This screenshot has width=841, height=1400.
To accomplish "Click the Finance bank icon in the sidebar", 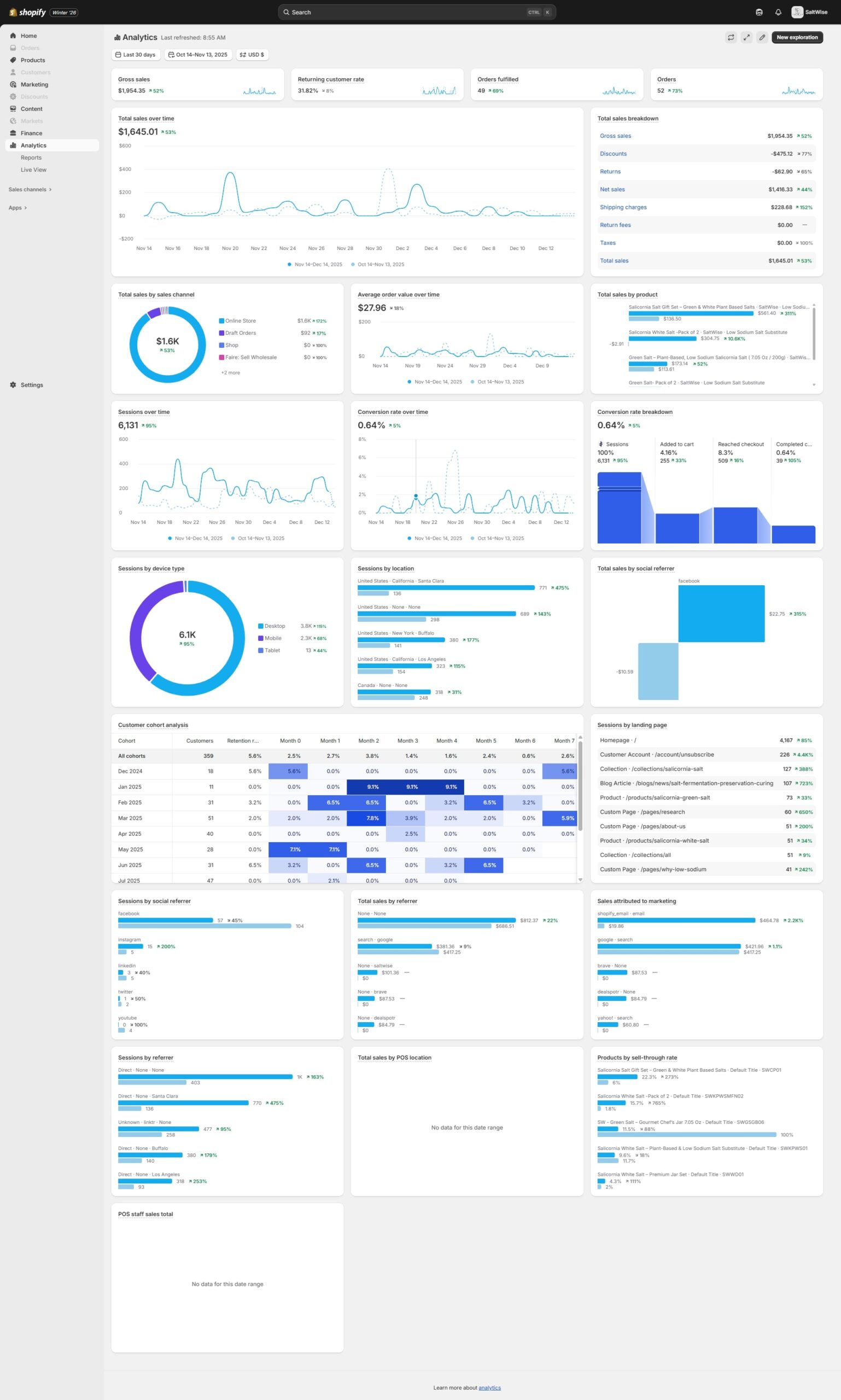I will 13,133.
